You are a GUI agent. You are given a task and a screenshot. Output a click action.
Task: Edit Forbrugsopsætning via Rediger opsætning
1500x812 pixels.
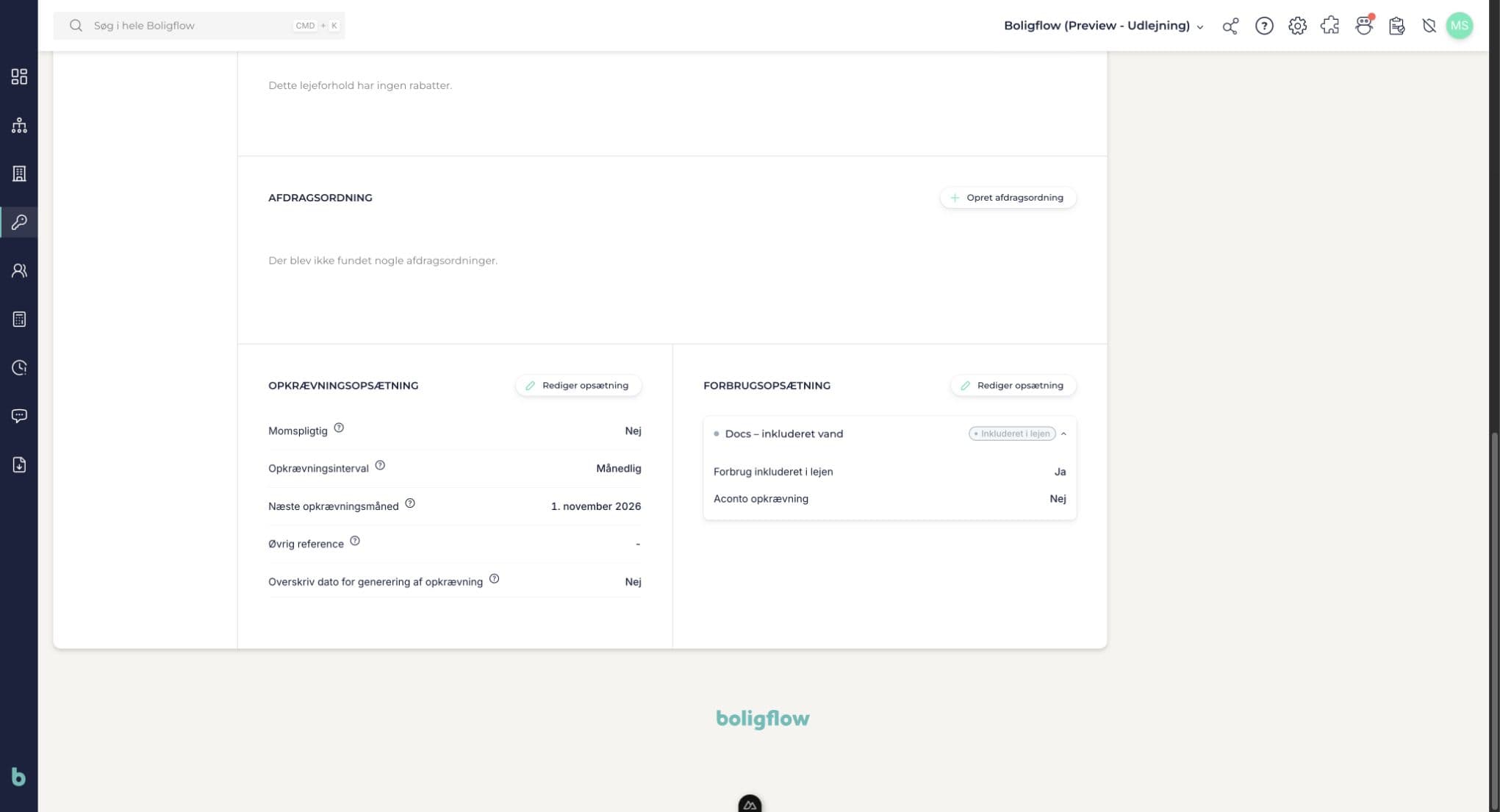tap(1013, 385)
